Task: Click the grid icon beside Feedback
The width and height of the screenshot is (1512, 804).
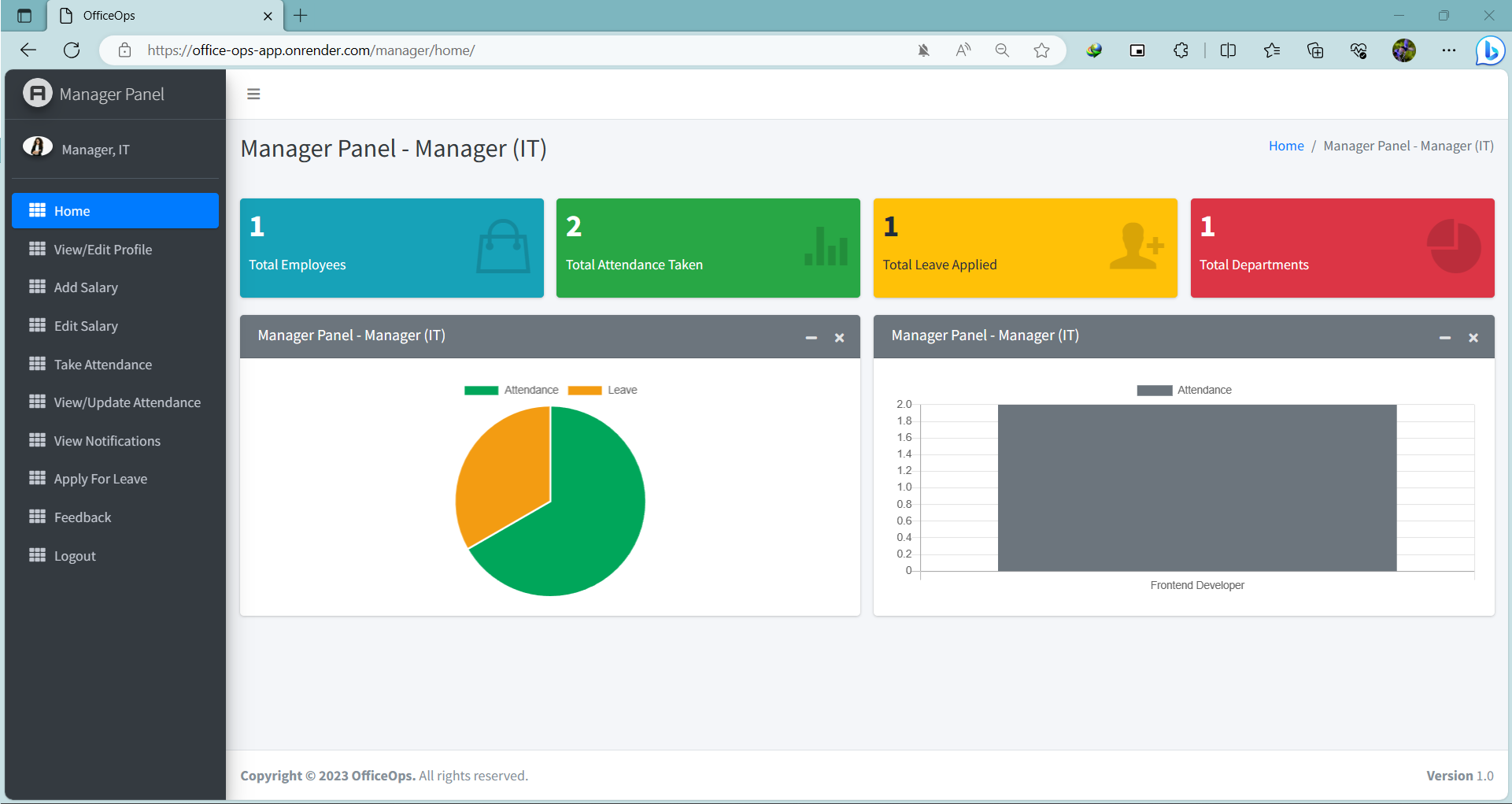Action: click(x=37, y=517)
